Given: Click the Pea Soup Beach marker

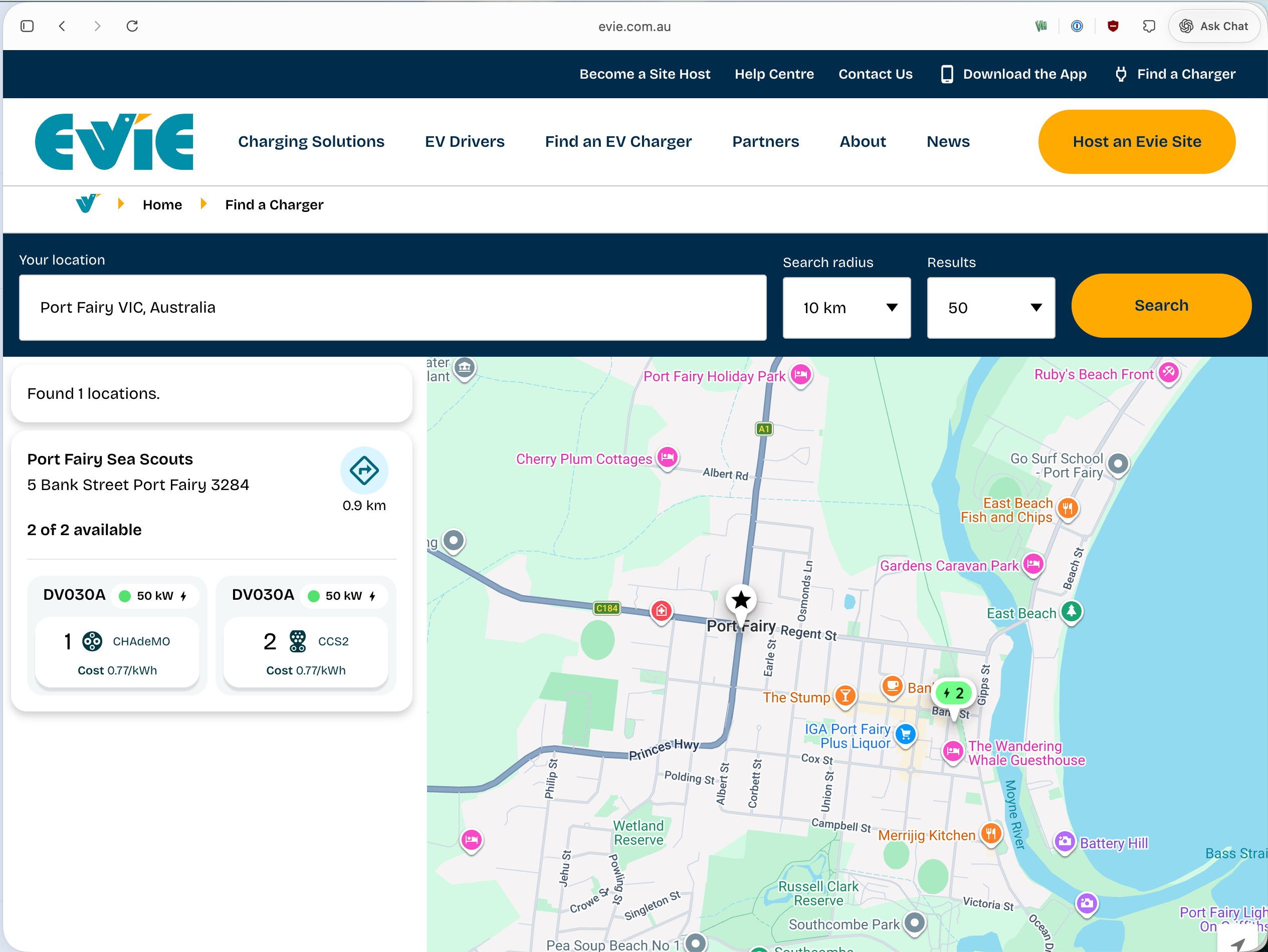Looking at the screenshot, I should coord(696,943).
